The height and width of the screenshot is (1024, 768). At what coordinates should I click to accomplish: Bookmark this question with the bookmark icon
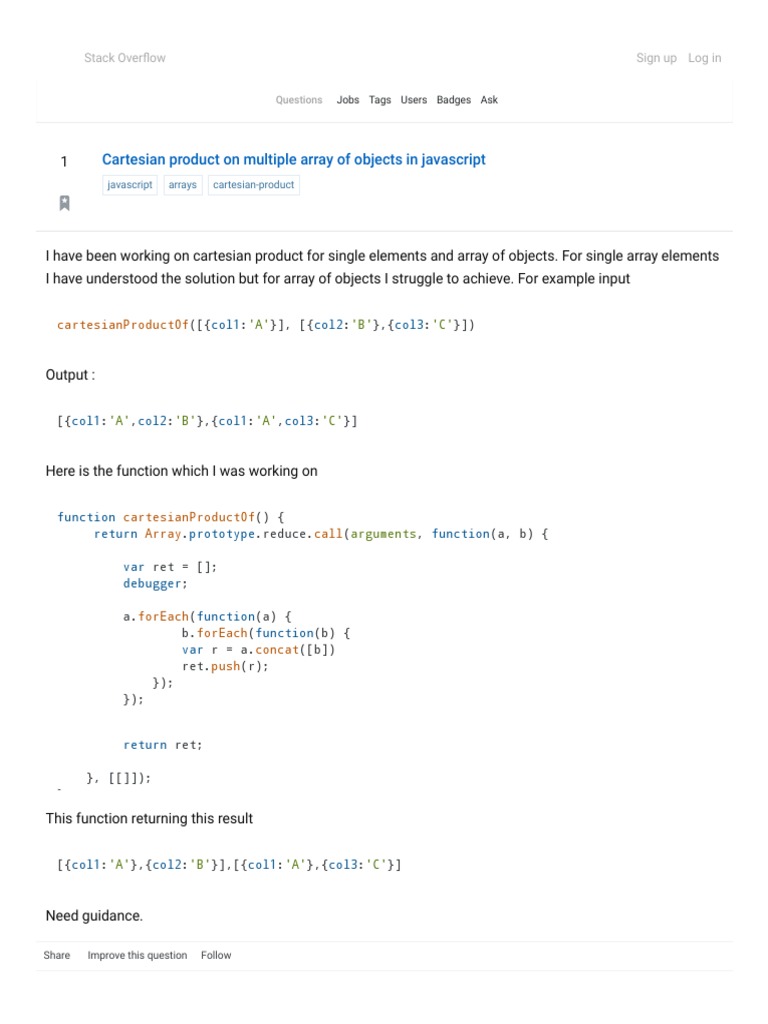64,203
